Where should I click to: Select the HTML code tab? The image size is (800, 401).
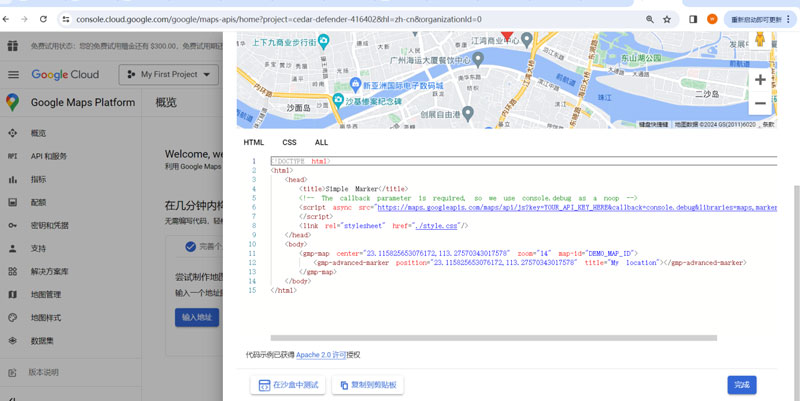pyautogui.click(x=254, y=143)
